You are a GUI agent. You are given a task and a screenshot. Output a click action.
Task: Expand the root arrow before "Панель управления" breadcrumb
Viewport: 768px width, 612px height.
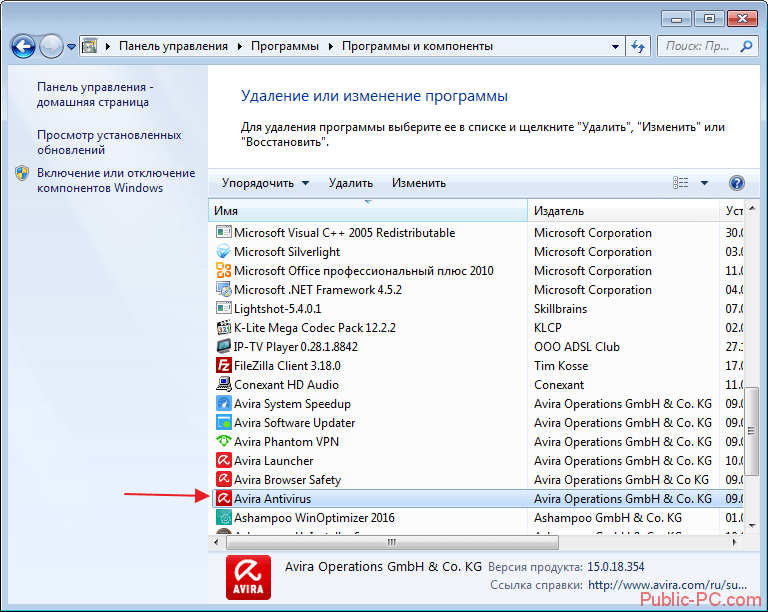[x=108, y=47]
